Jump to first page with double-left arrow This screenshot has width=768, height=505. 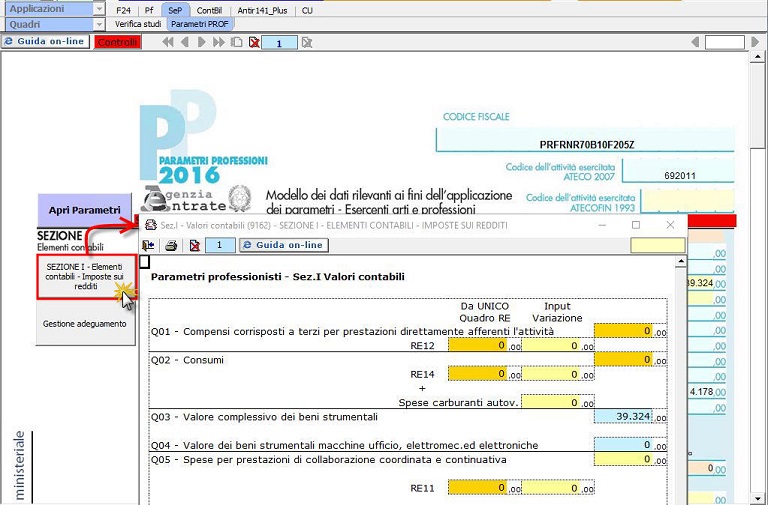coord(168,43)
